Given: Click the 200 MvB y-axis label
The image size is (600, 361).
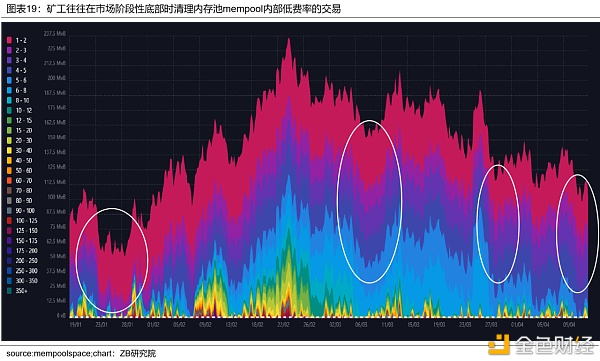Looking at the screenshot, I should click(57, 78).
